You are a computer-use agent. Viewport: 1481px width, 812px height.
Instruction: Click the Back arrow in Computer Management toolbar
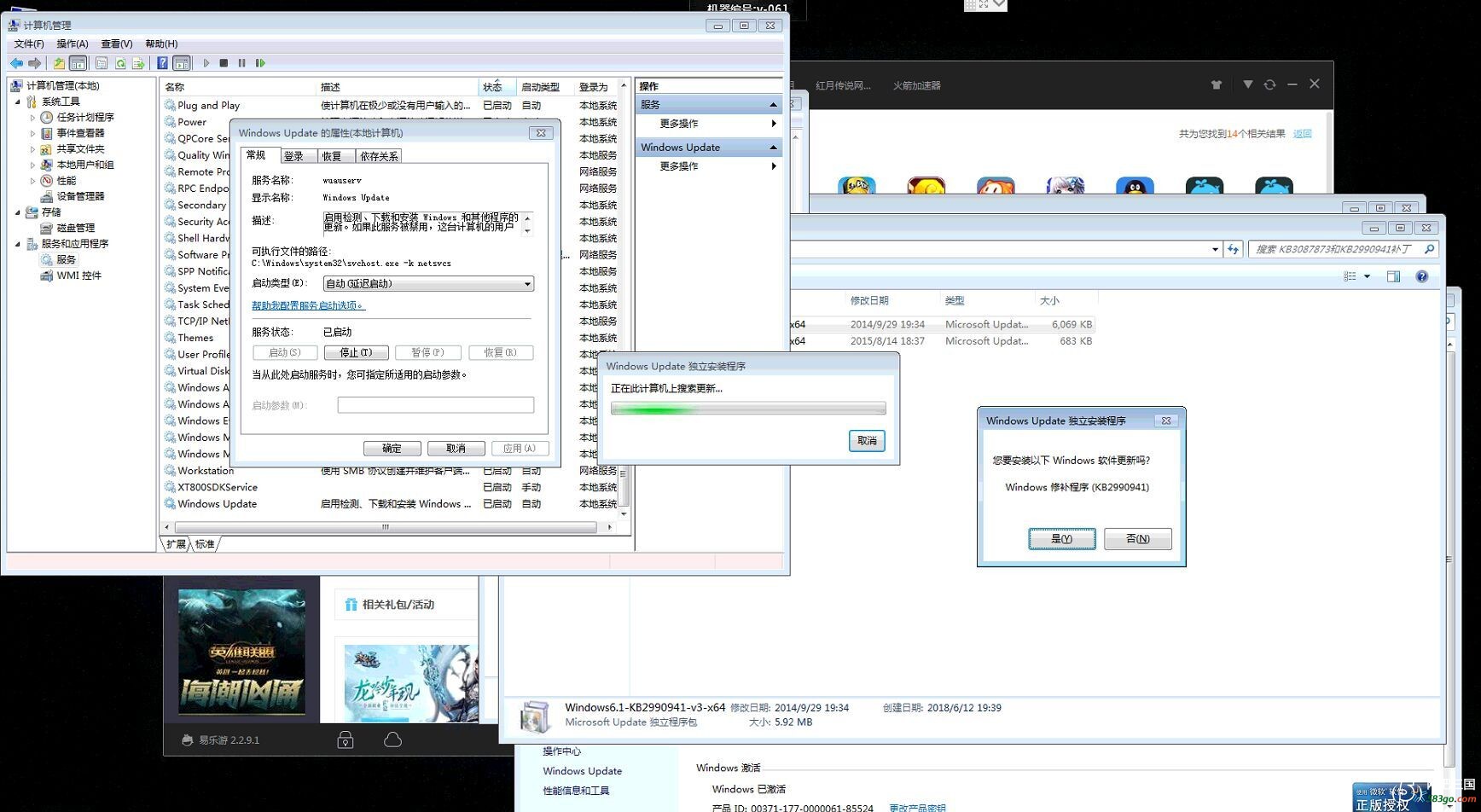[16, 63]
